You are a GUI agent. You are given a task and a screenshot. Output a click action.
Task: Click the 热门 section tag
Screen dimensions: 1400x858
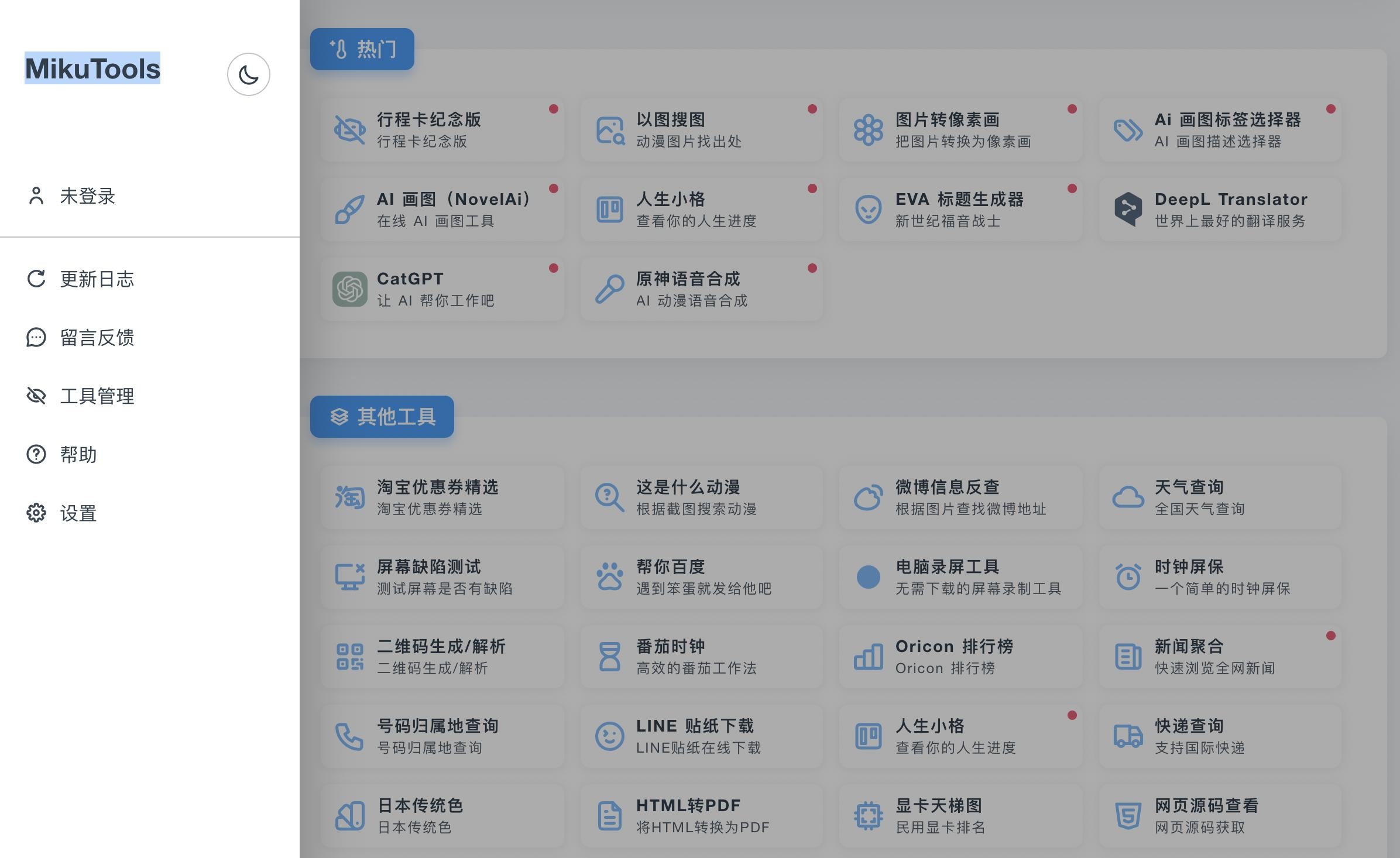pyautogui.click(x=362, y=49)
